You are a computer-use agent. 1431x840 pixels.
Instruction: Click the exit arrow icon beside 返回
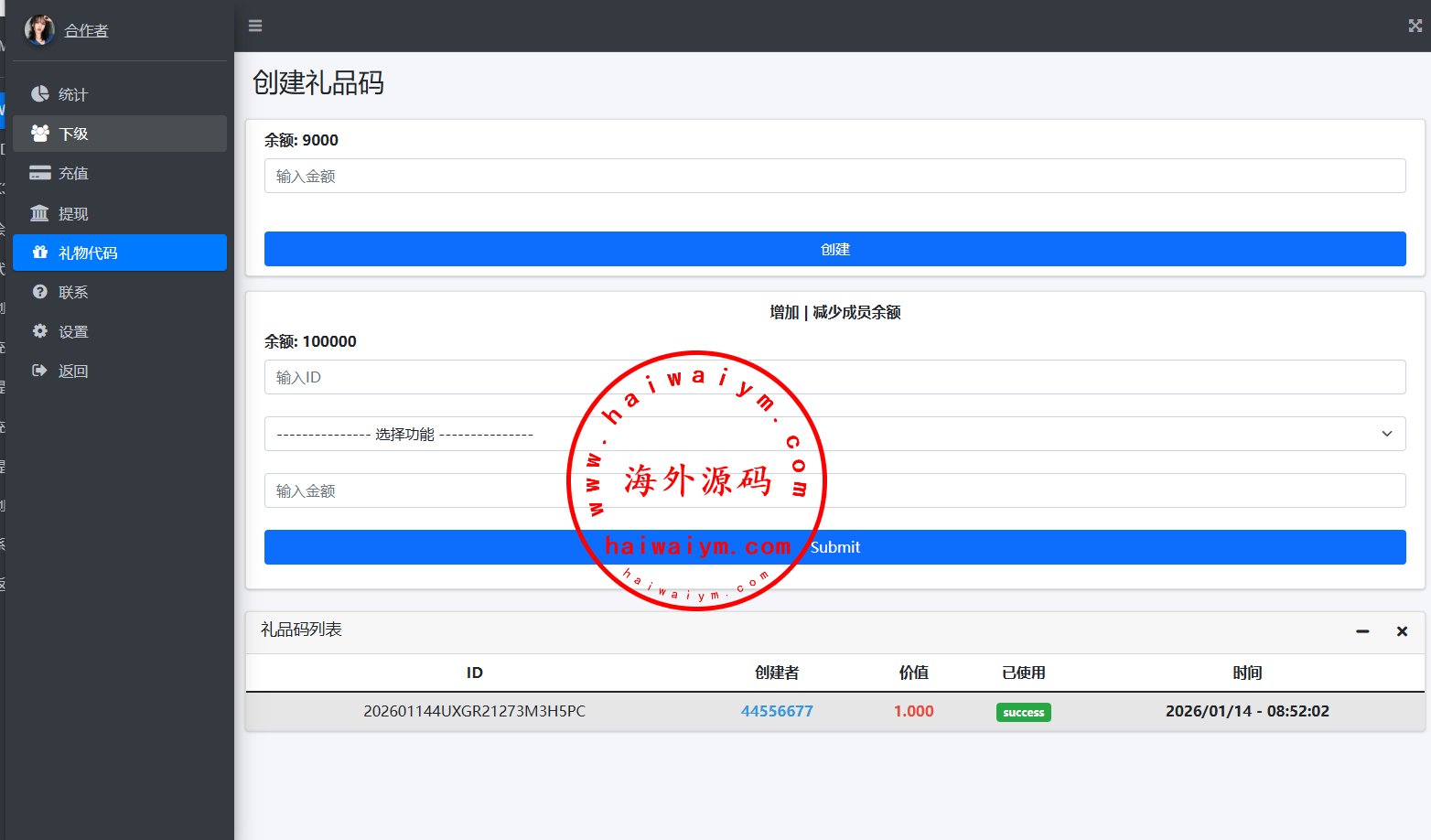pyautogui.click(x=40, y=371)
